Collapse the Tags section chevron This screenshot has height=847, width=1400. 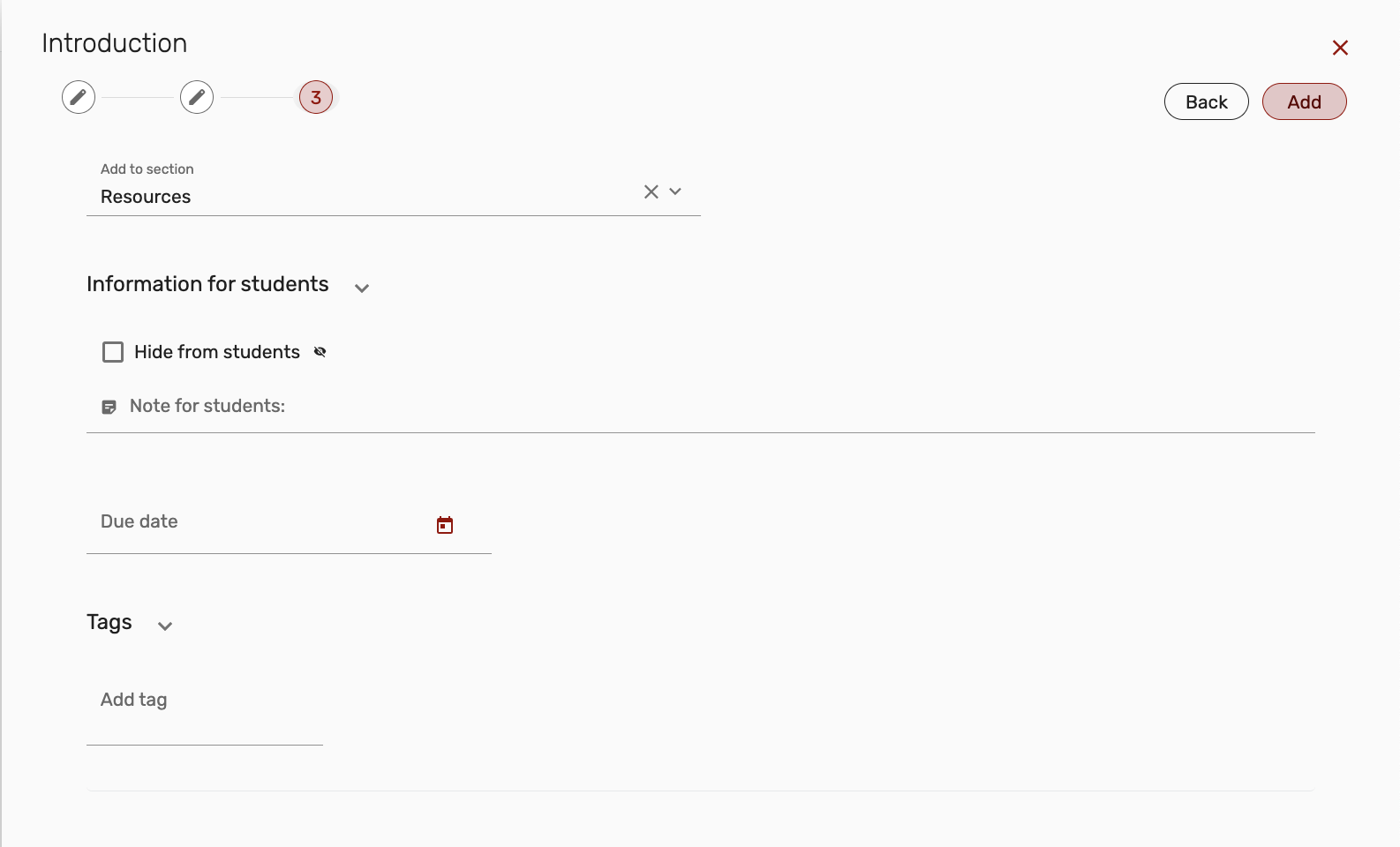pyautogui.click(x=165, y=626)
